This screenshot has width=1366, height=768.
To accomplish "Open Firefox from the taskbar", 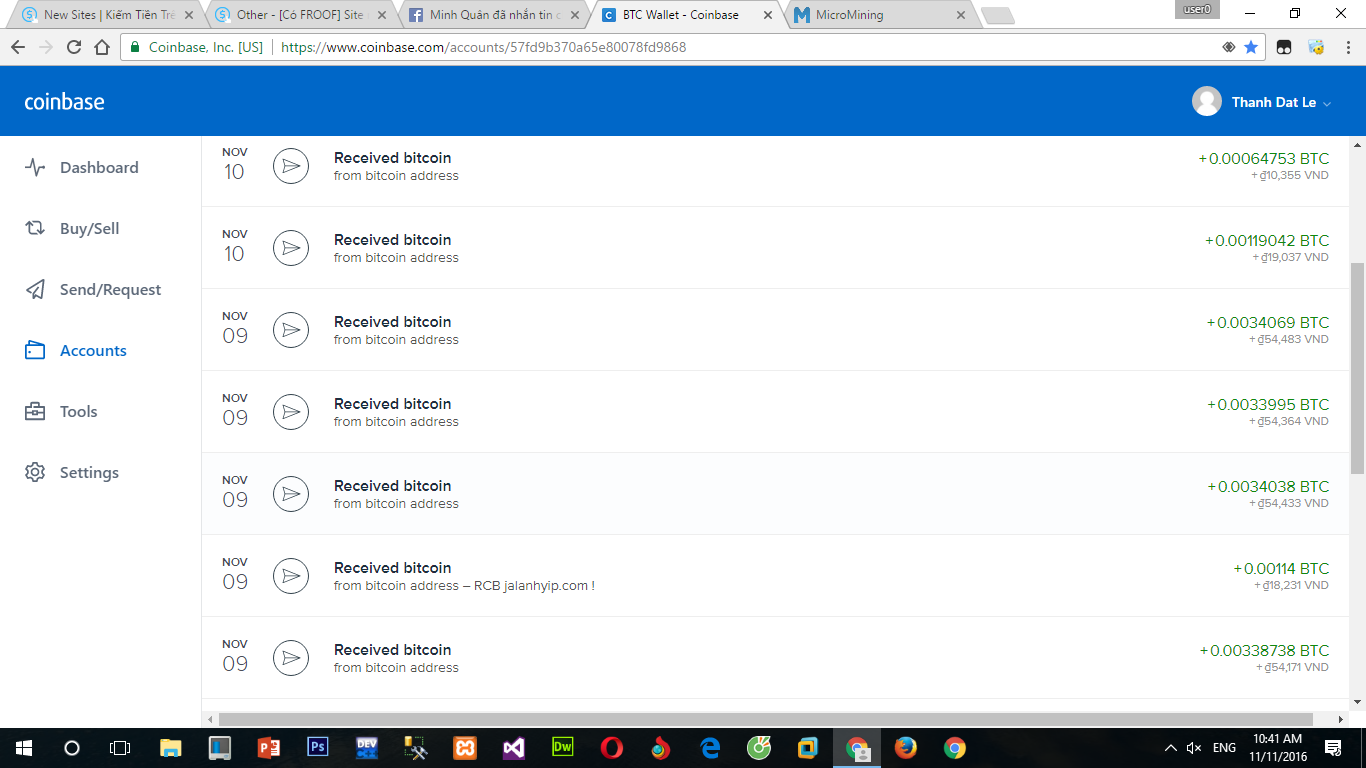I will click(x=906, y=748).
